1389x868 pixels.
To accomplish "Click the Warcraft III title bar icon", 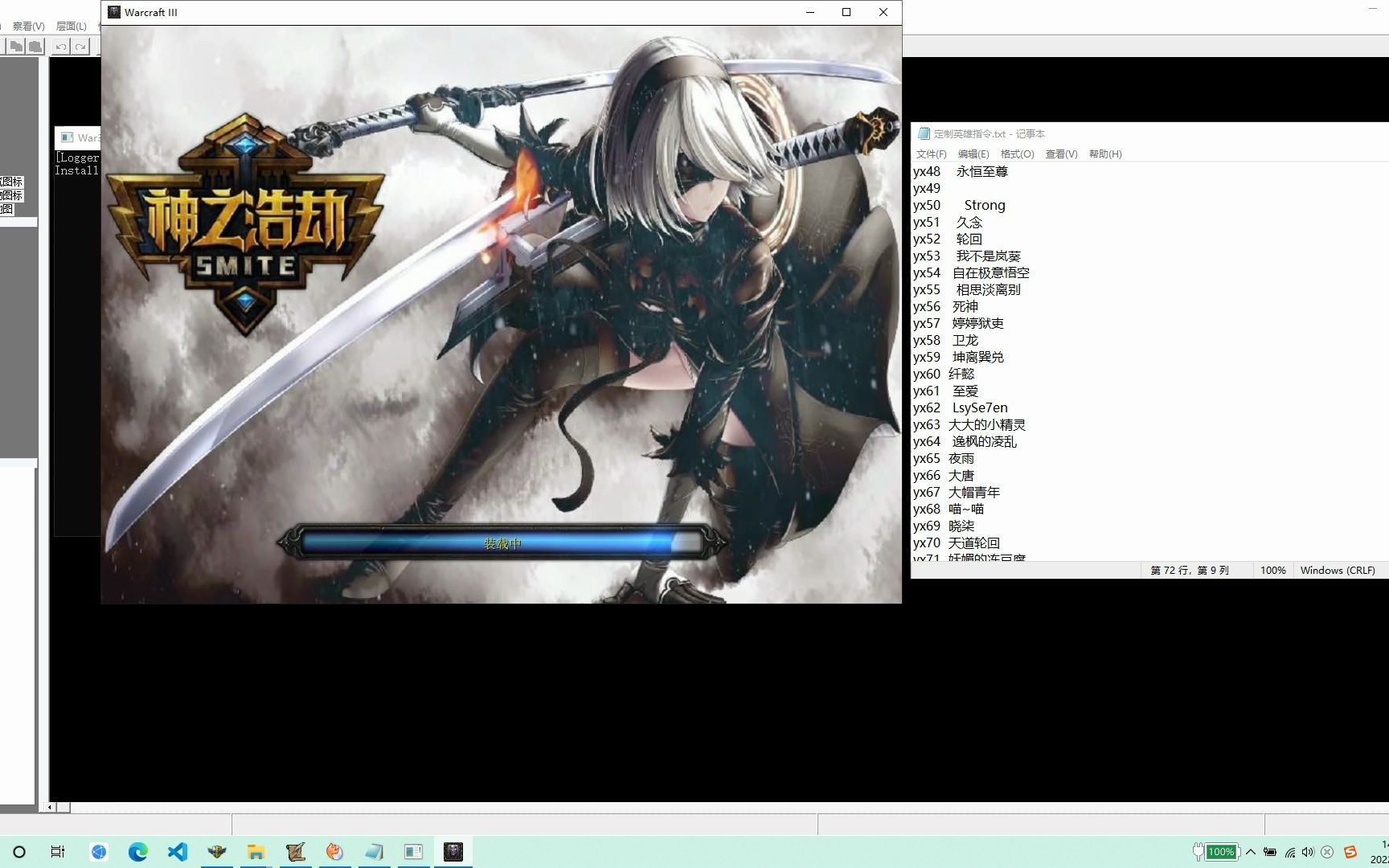I will (114, 12).
